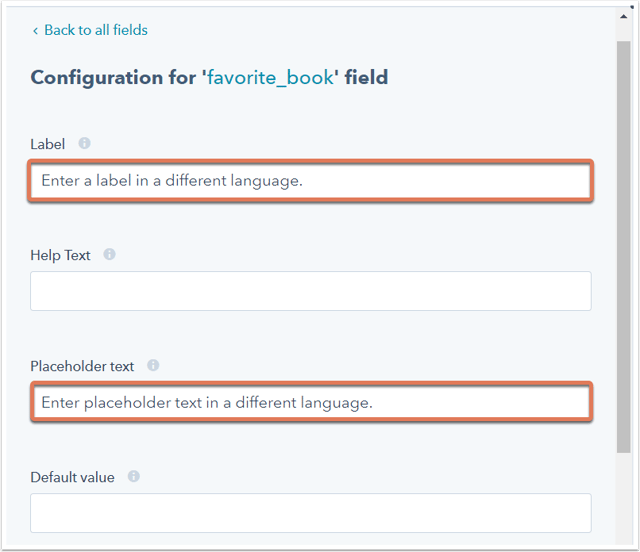Focus the Label input field
The height and width of the screenshot is (552, 640).
311,180
